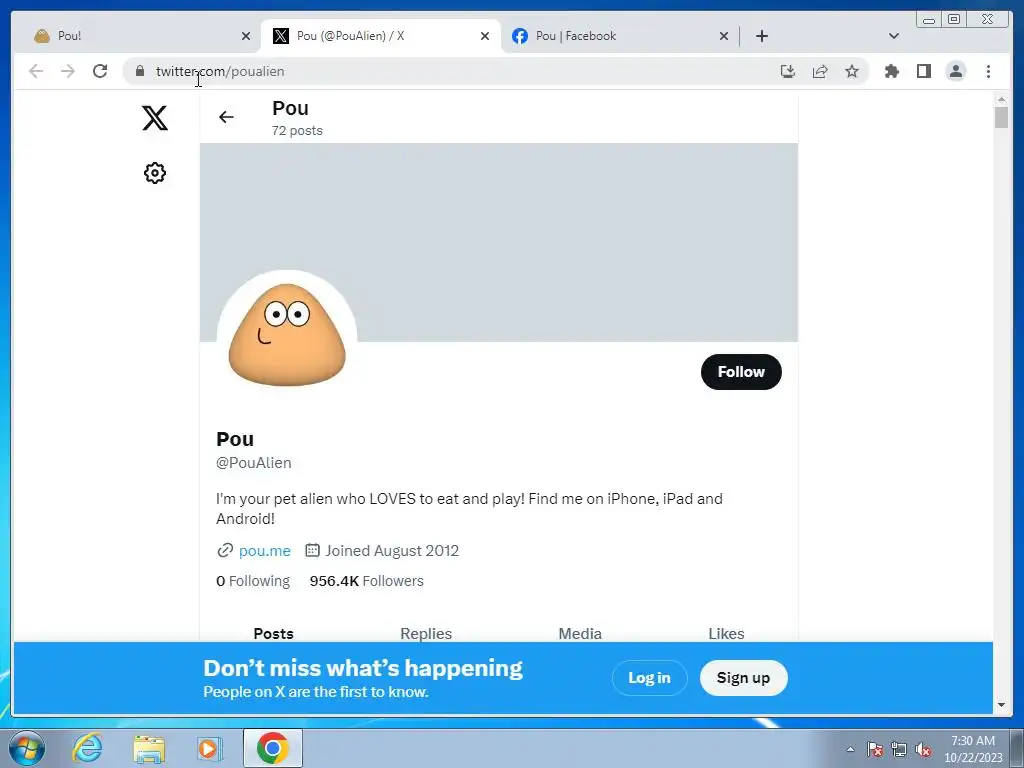
Task: Open the Chrome profile avatar
Action: click(955, 71)
